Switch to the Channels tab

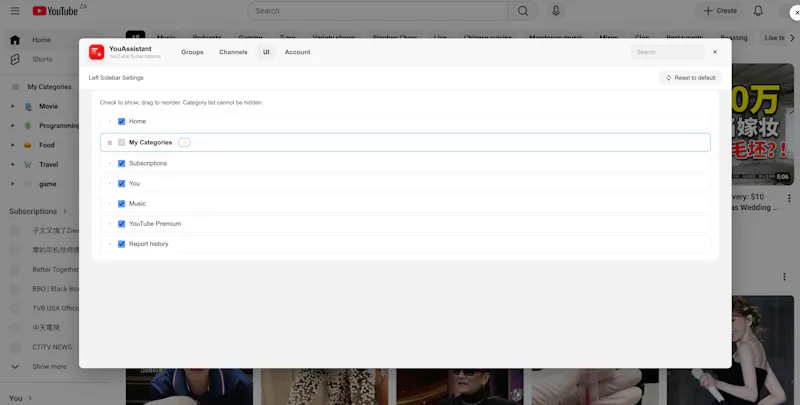(x=233, y=52)
